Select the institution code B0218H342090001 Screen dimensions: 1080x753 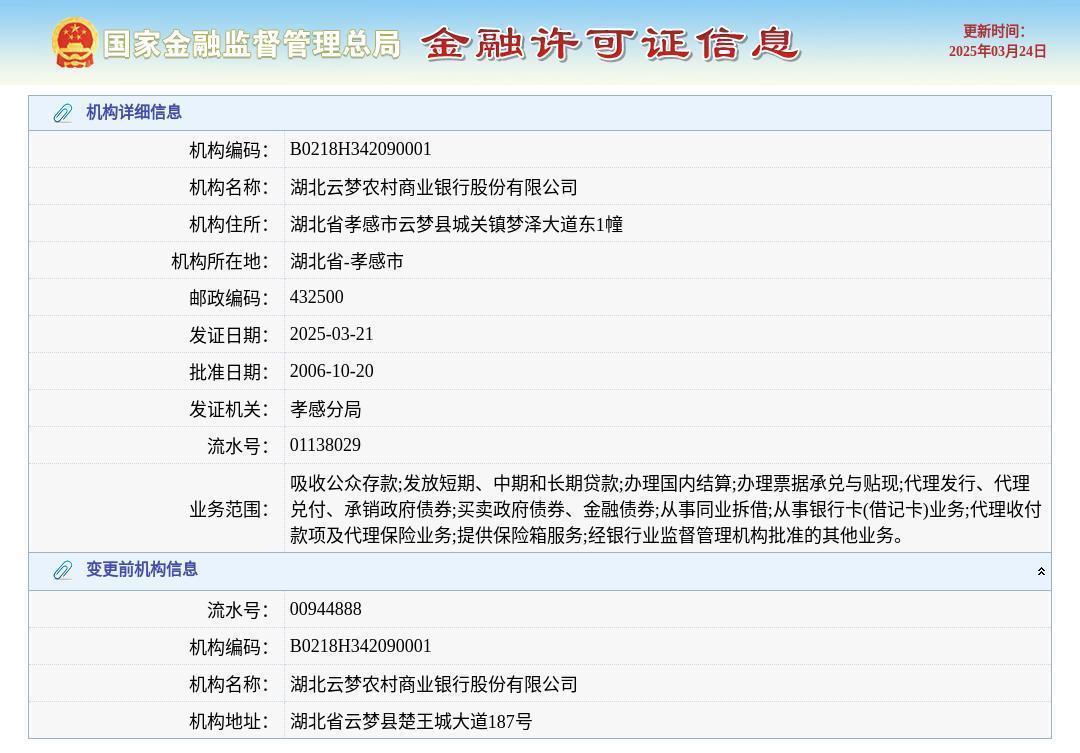pos(360,149)
